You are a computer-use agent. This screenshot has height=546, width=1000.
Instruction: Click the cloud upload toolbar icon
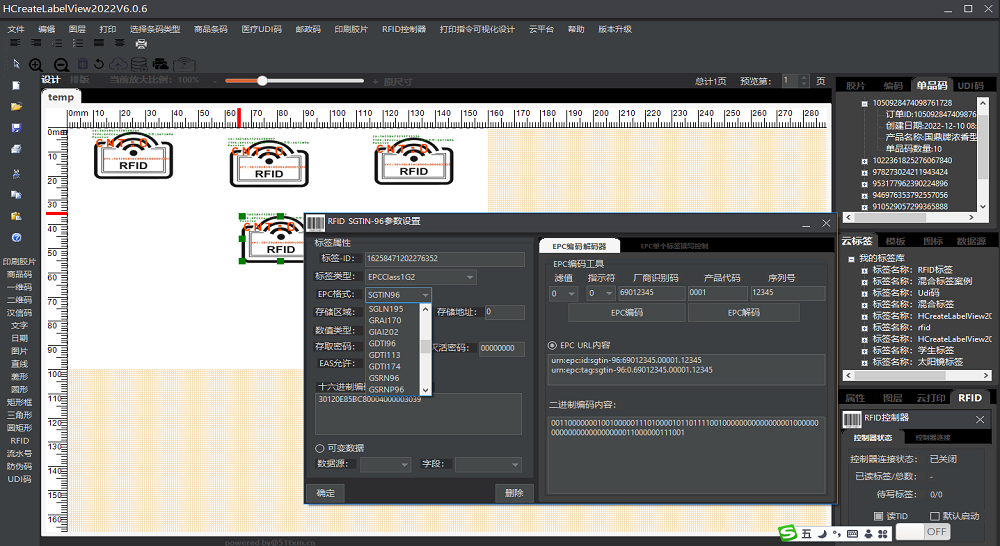119,64
